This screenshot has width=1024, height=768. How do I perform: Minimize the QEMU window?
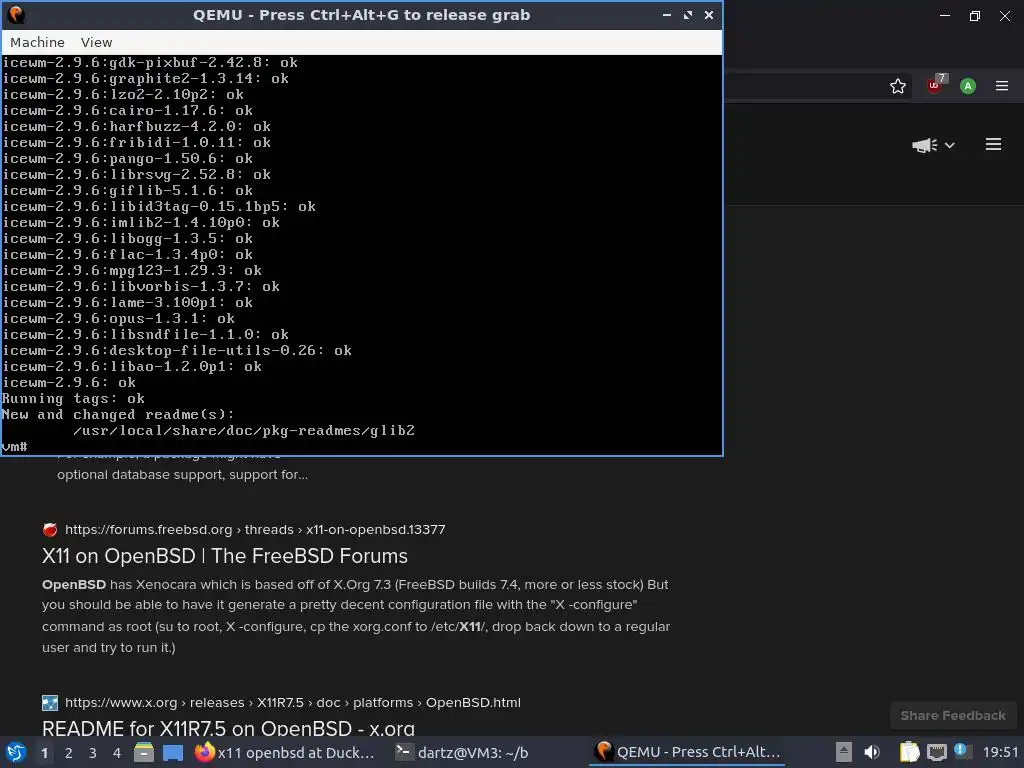pyautogui.click(x=666, y=14)
